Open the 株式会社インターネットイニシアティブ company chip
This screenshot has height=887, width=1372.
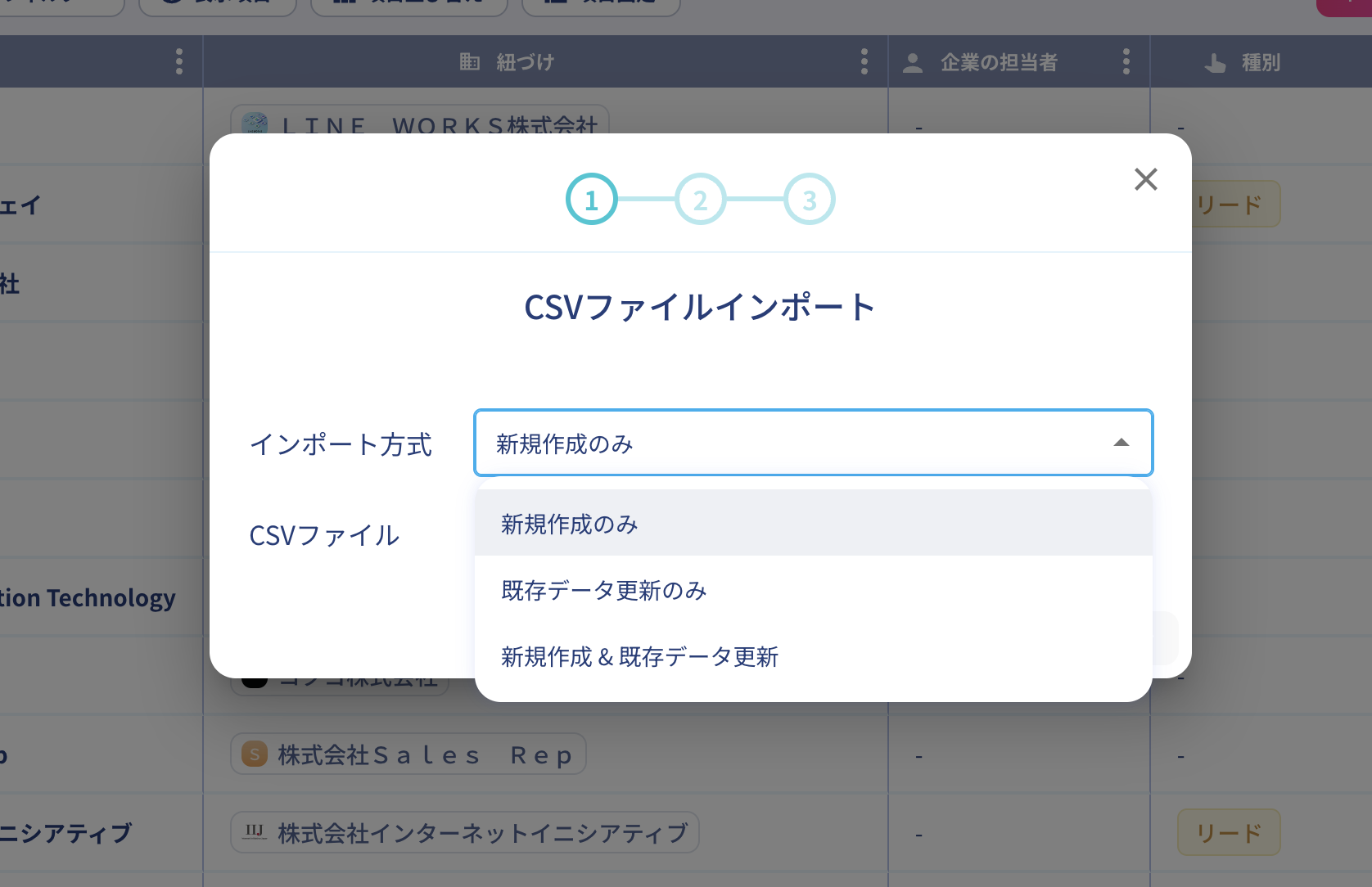tap(464, 832)
